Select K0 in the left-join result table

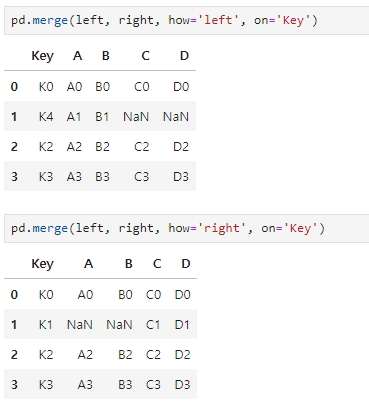[x=46, y=87]
